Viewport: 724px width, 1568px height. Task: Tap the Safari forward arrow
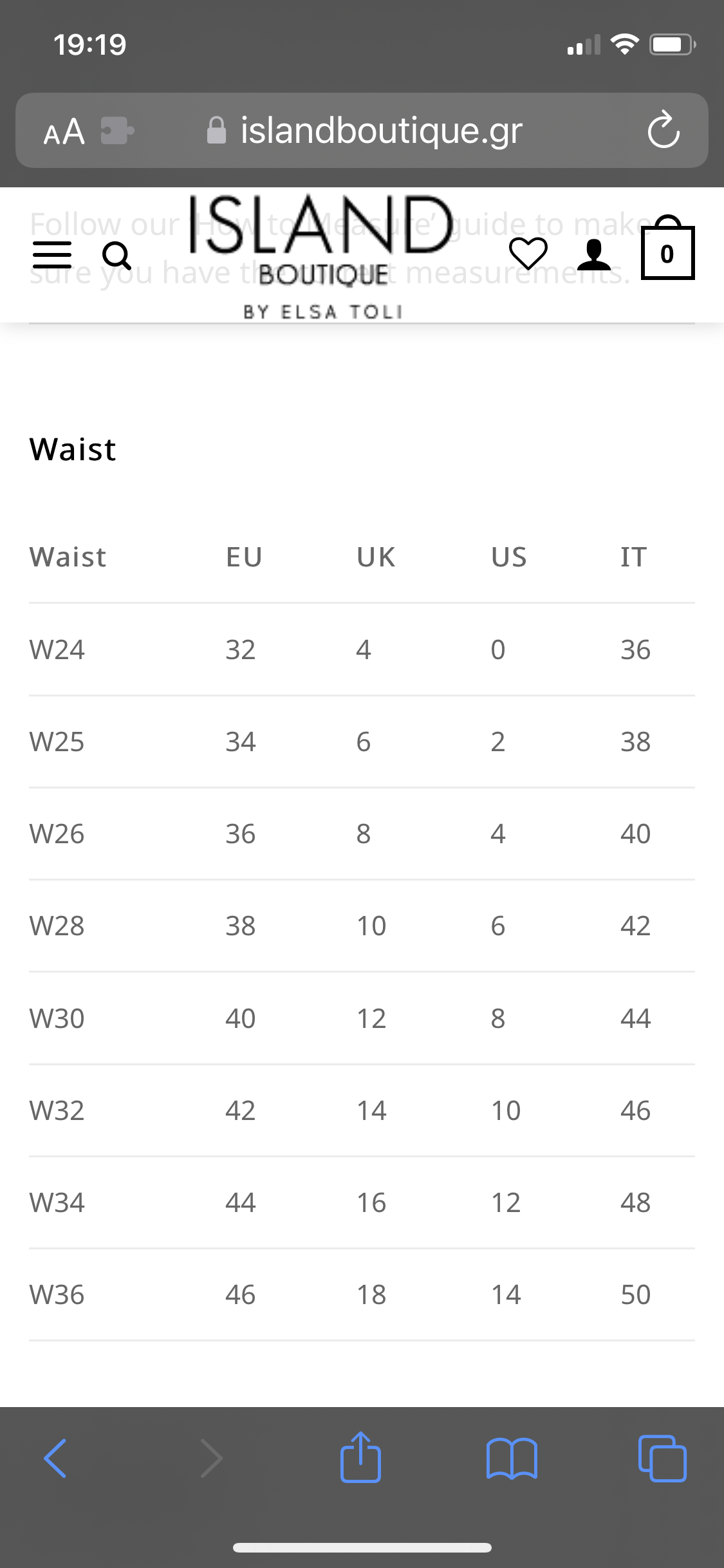(211, 1458)
